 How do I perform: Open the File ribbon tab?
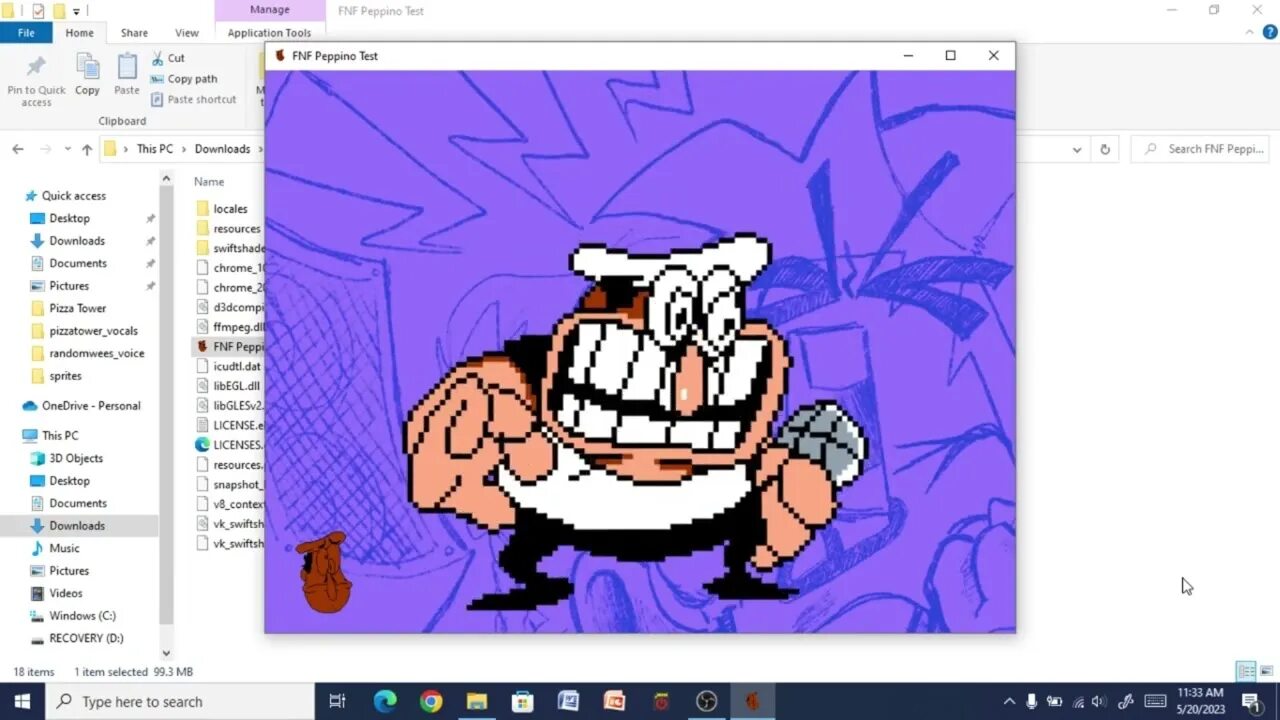[26, 33]
